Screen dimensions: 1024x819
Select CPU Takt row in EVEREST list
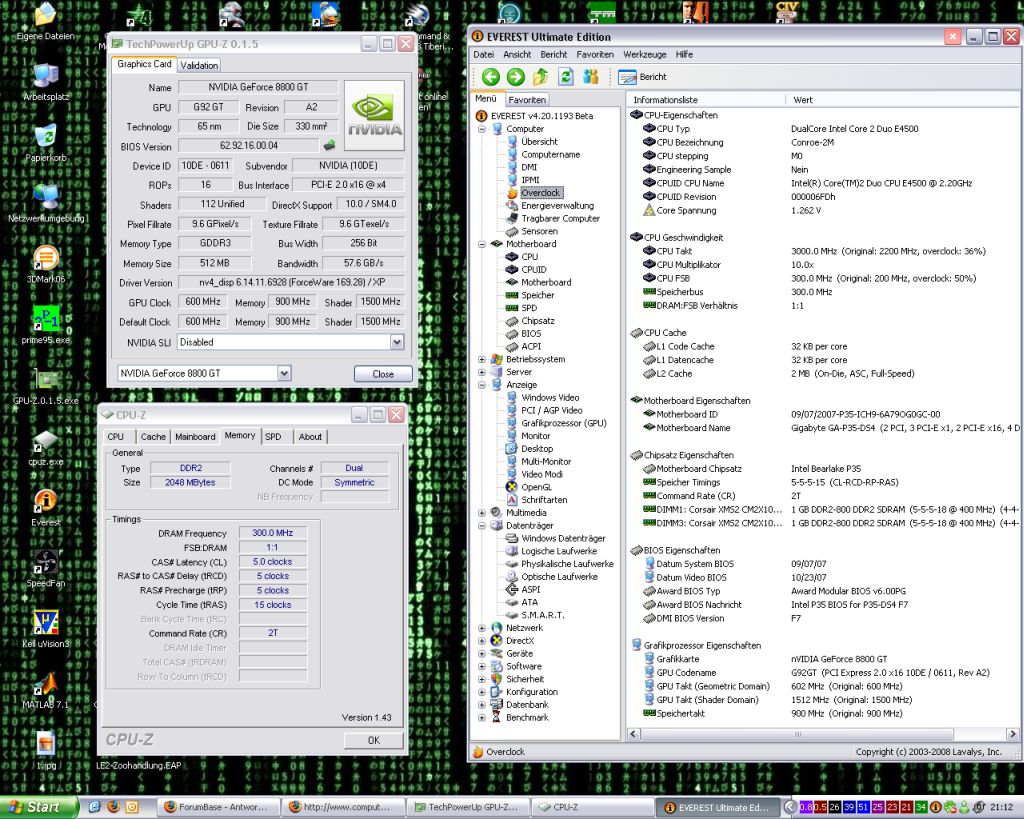coord(823,251)
